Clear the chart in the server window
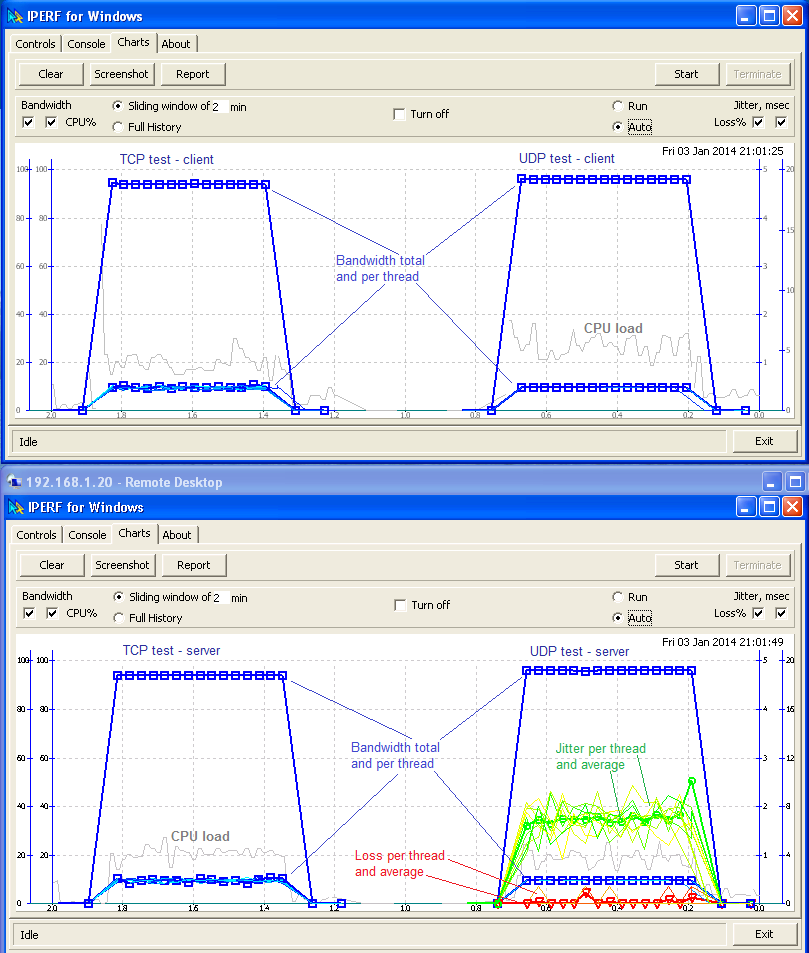Viewport: 809px width, 953px height. tap(52, 565)
